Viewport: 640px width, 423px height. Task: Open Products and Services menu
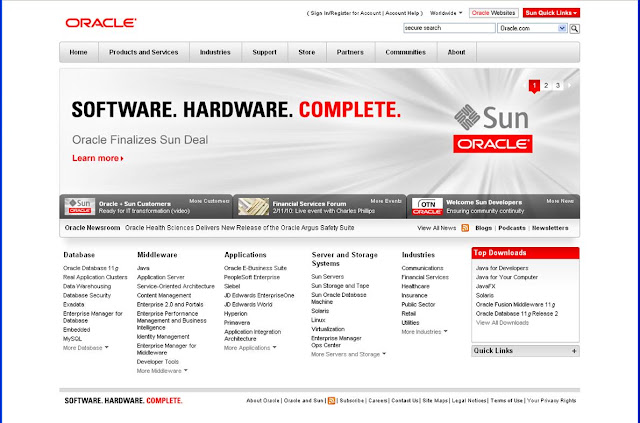[144, 52]
